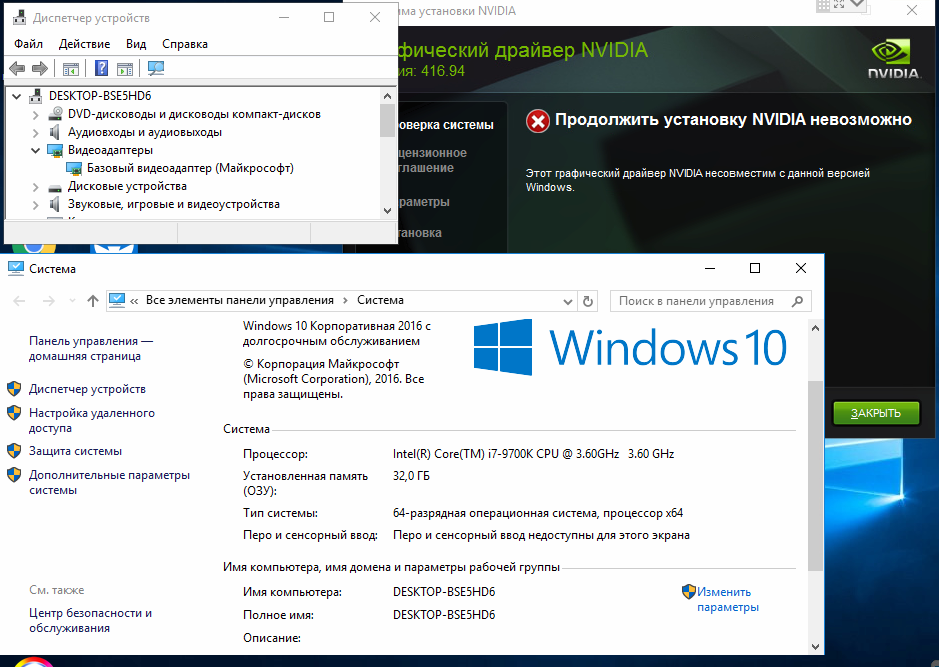
Task: Click Изменить параметры link
Action: [728, 599]
